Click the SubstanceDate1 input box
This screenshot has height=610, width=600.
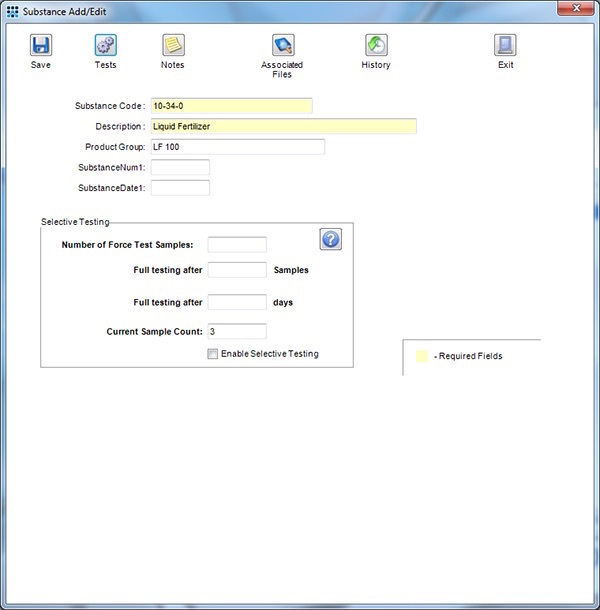tap(180, 188)
